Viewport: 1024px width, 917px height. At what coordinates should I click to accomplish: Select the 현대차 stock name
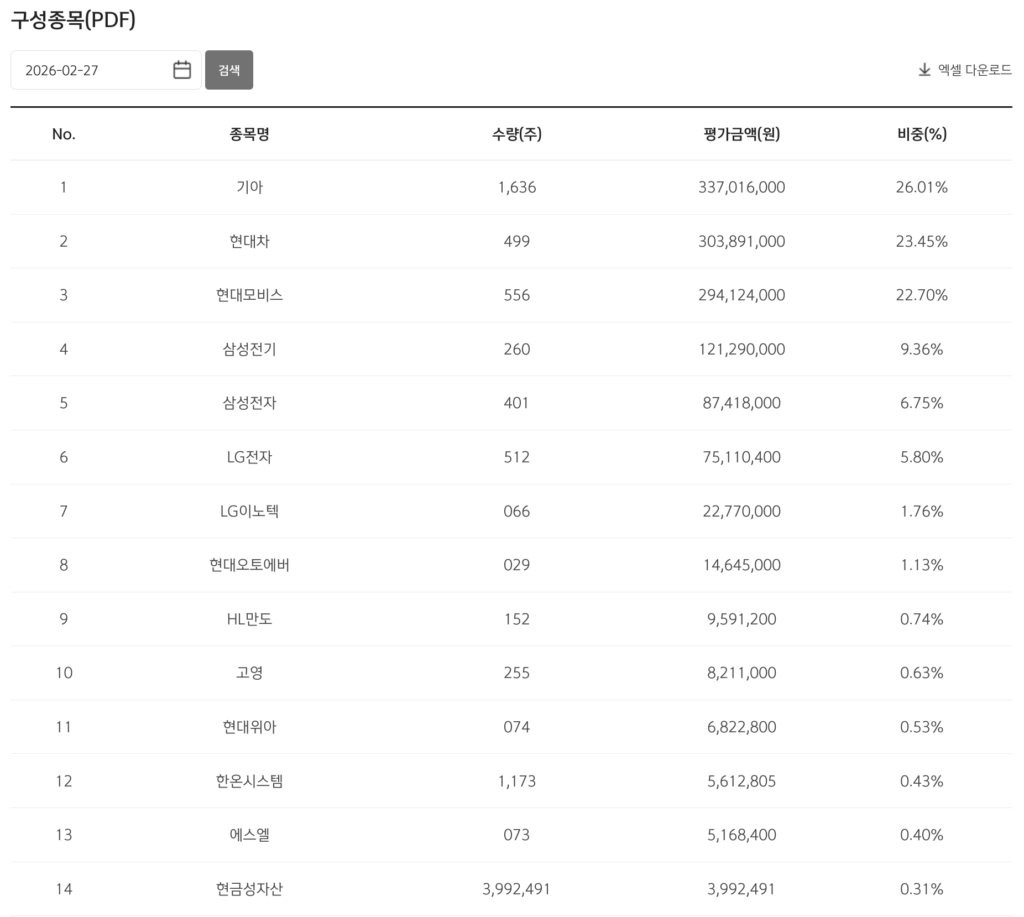(249, 241)
